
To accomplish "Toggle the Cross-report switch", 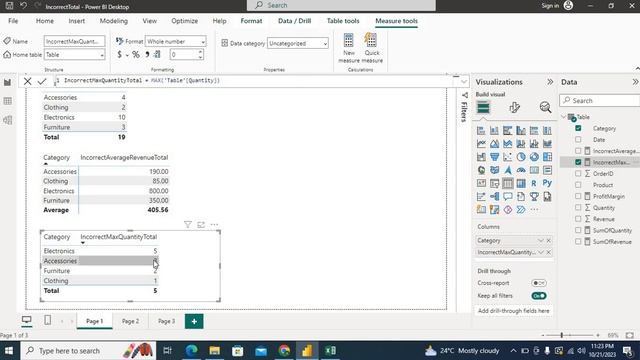I will (539, 283).
